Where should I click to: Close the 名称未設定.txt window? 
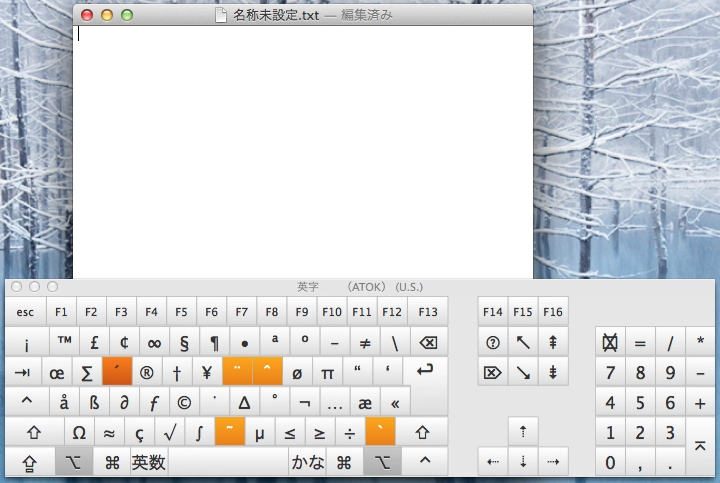click(87, 15)
